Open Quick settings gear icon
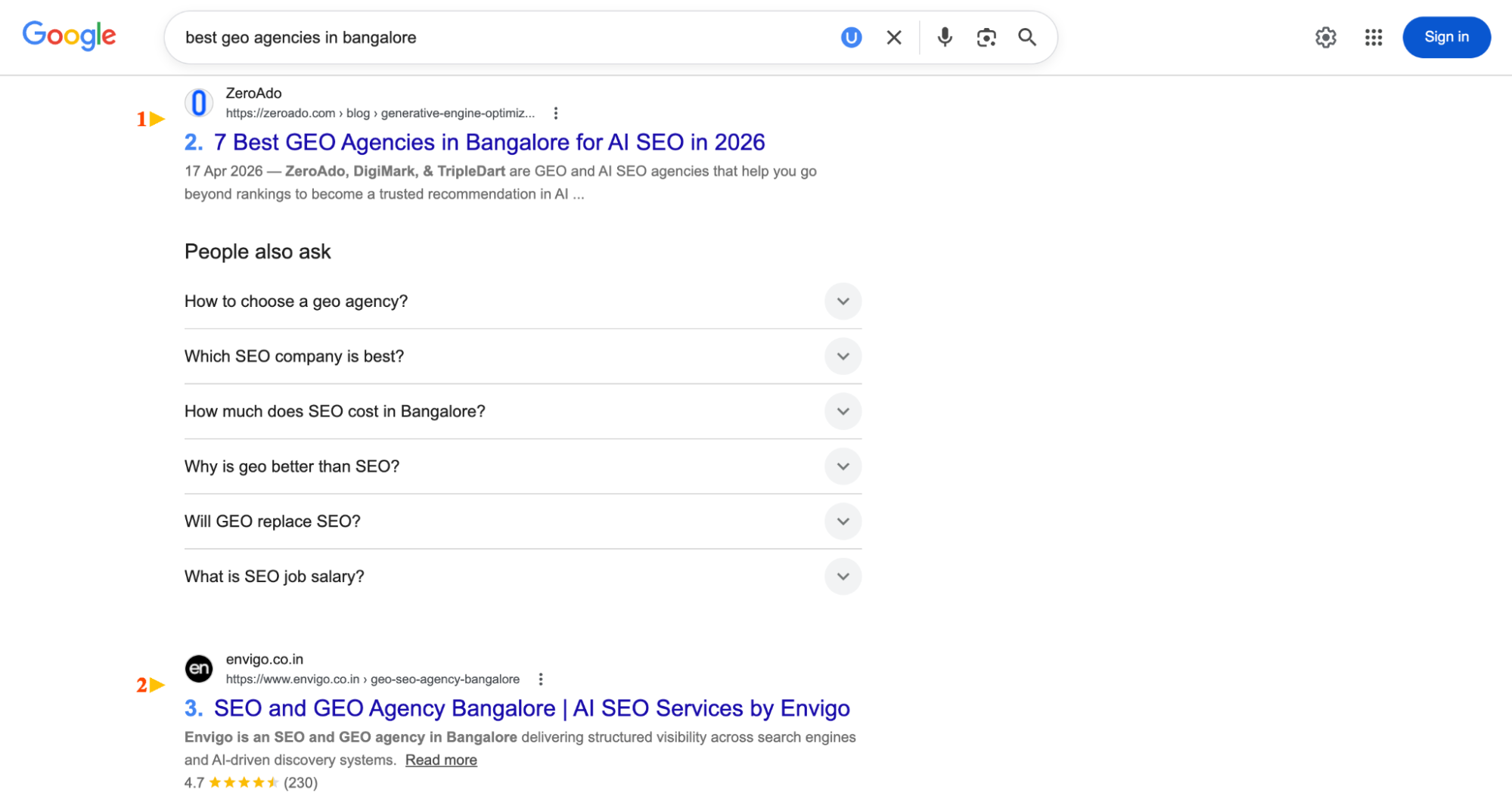The width and height of the screenshot is (1512, 799). (x=1325, y=37)
